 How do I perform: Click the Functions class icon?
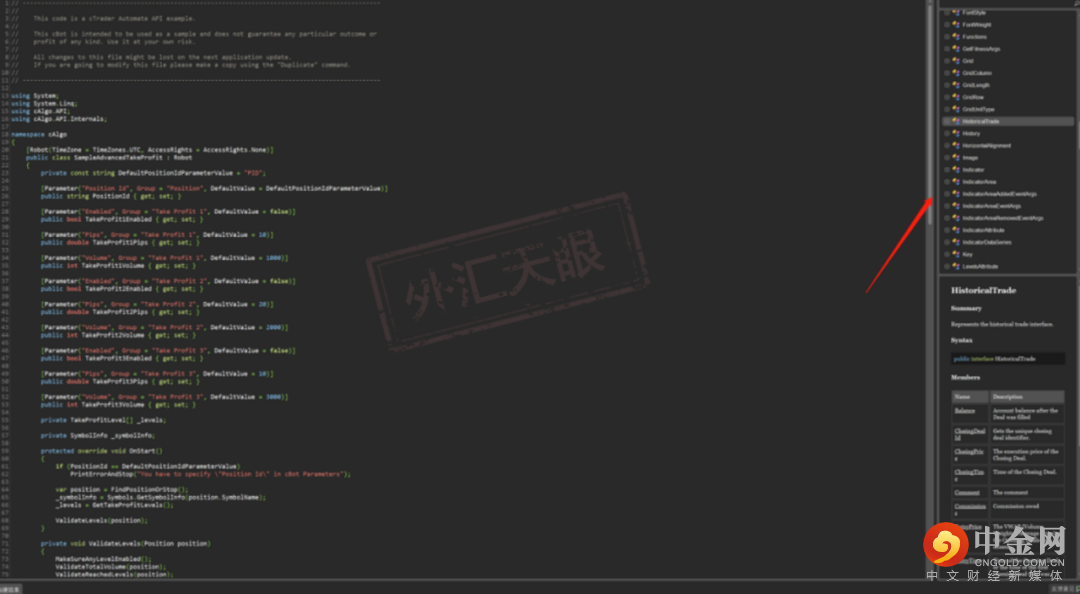tap(955, 37)
